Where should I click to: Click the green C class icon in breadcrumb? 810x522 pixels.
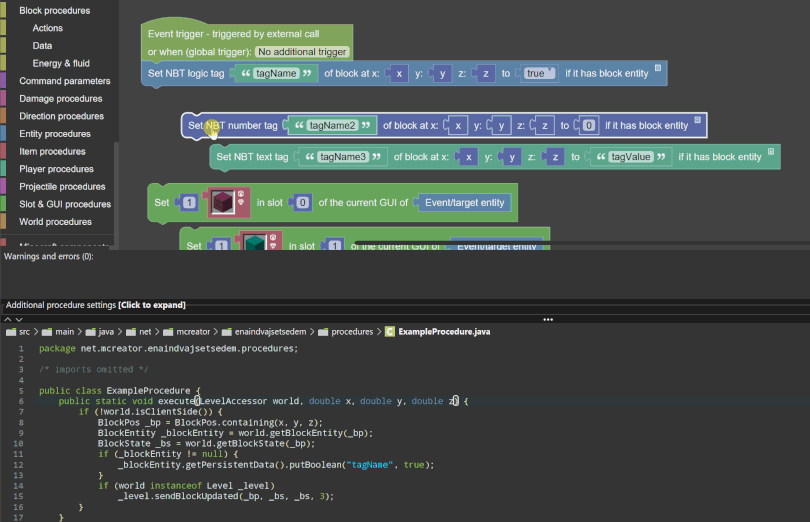[390, 332]
